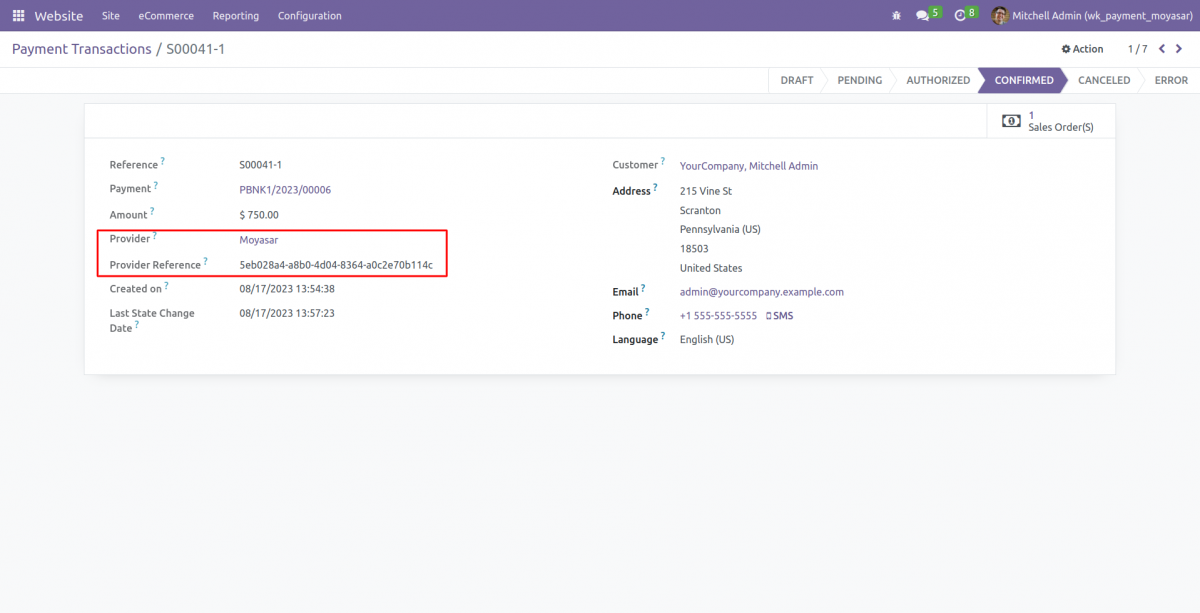This screenshot has width=1200, height=613.
Task: Click the Website app title
Action: click(x=59, y=15)
